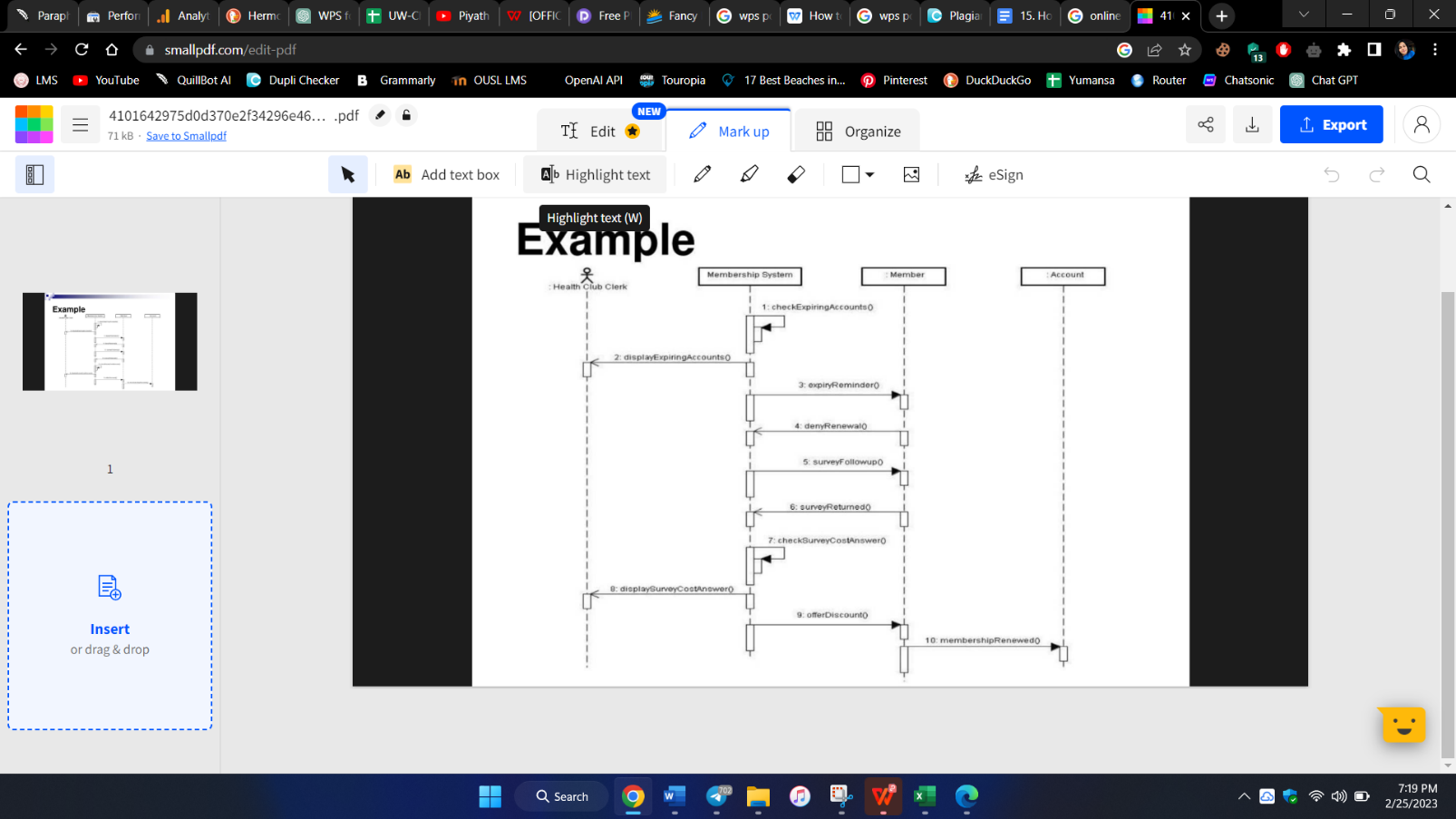
Task: Open the document search icon
Action: click(1421, 173)
